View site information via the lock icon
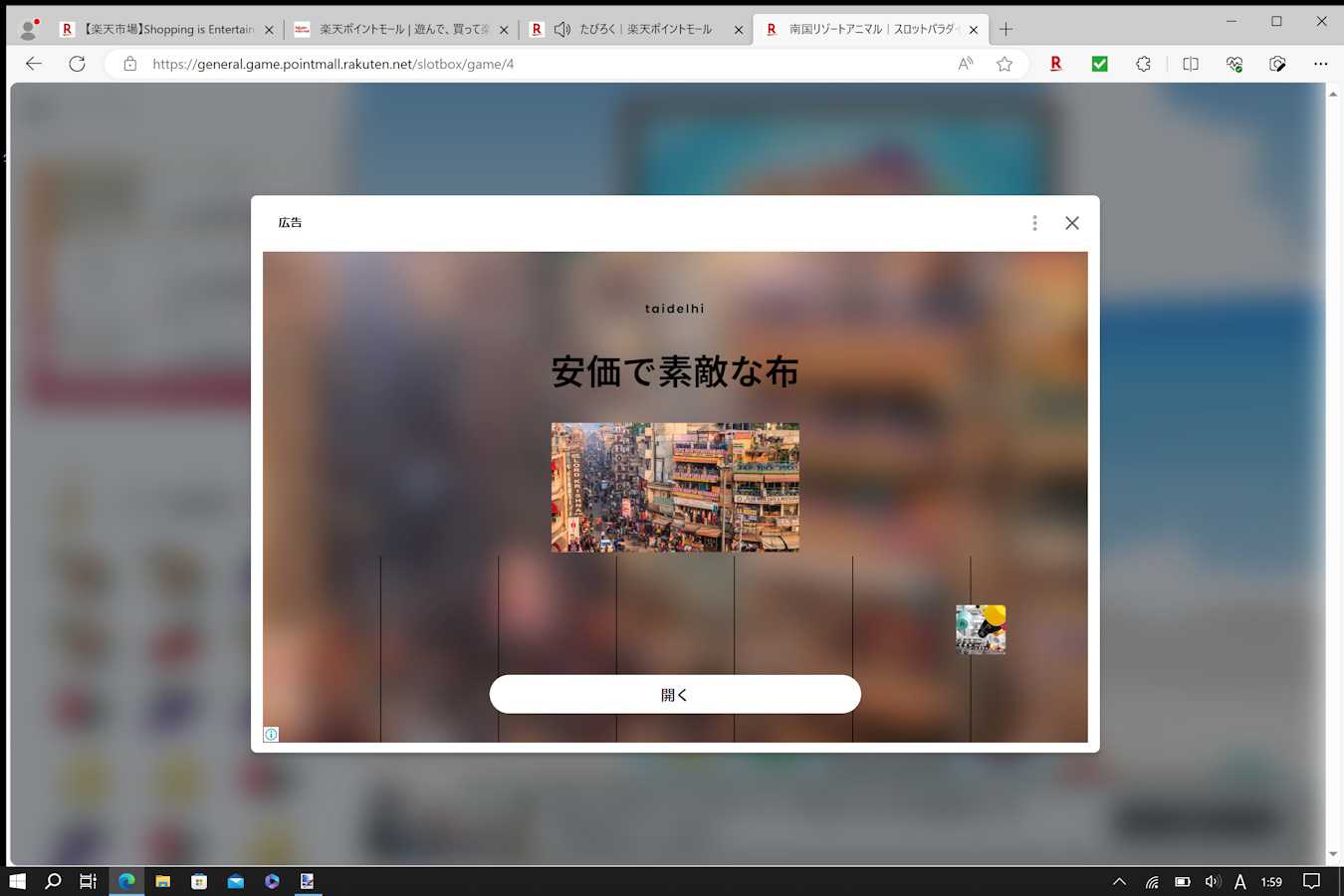The height and width of the screenshot is (896, 1344). (x=129, y=64)
